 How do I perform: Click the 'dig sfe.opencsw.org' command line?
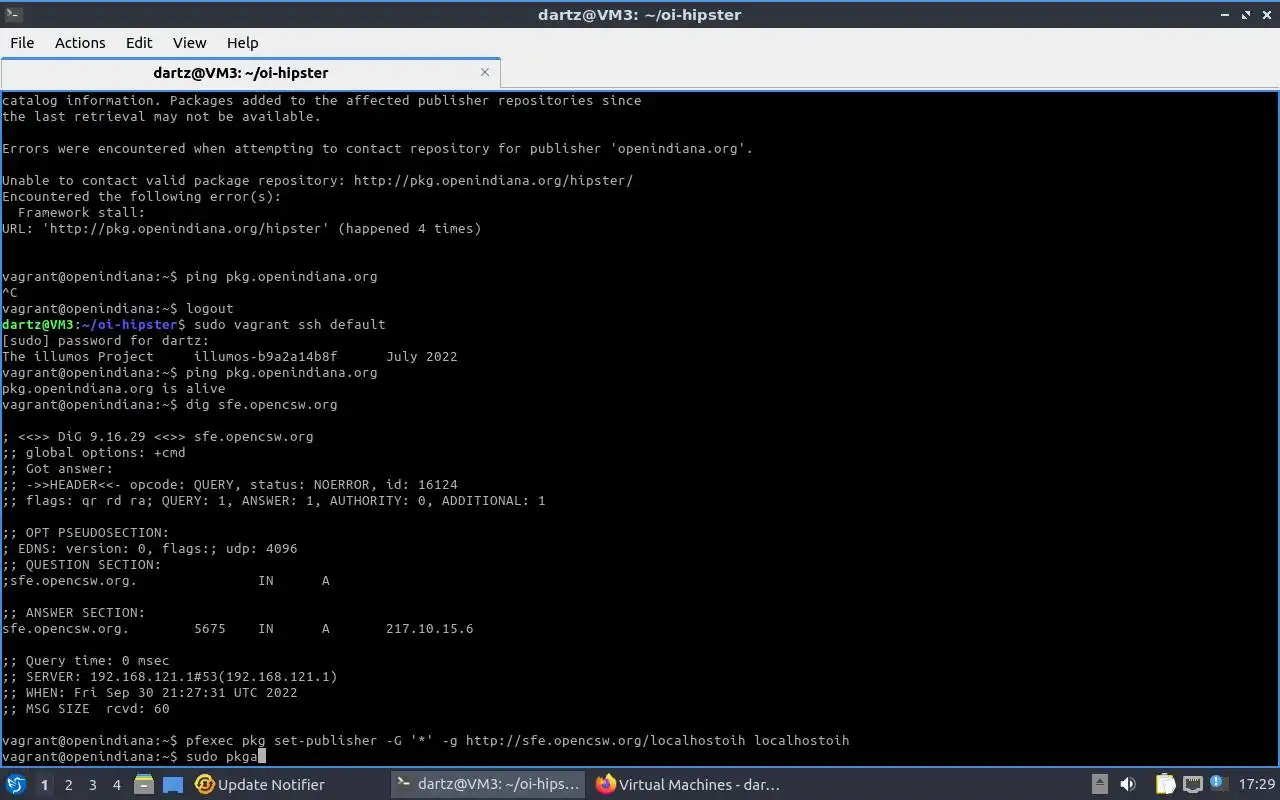pos(170,405)
